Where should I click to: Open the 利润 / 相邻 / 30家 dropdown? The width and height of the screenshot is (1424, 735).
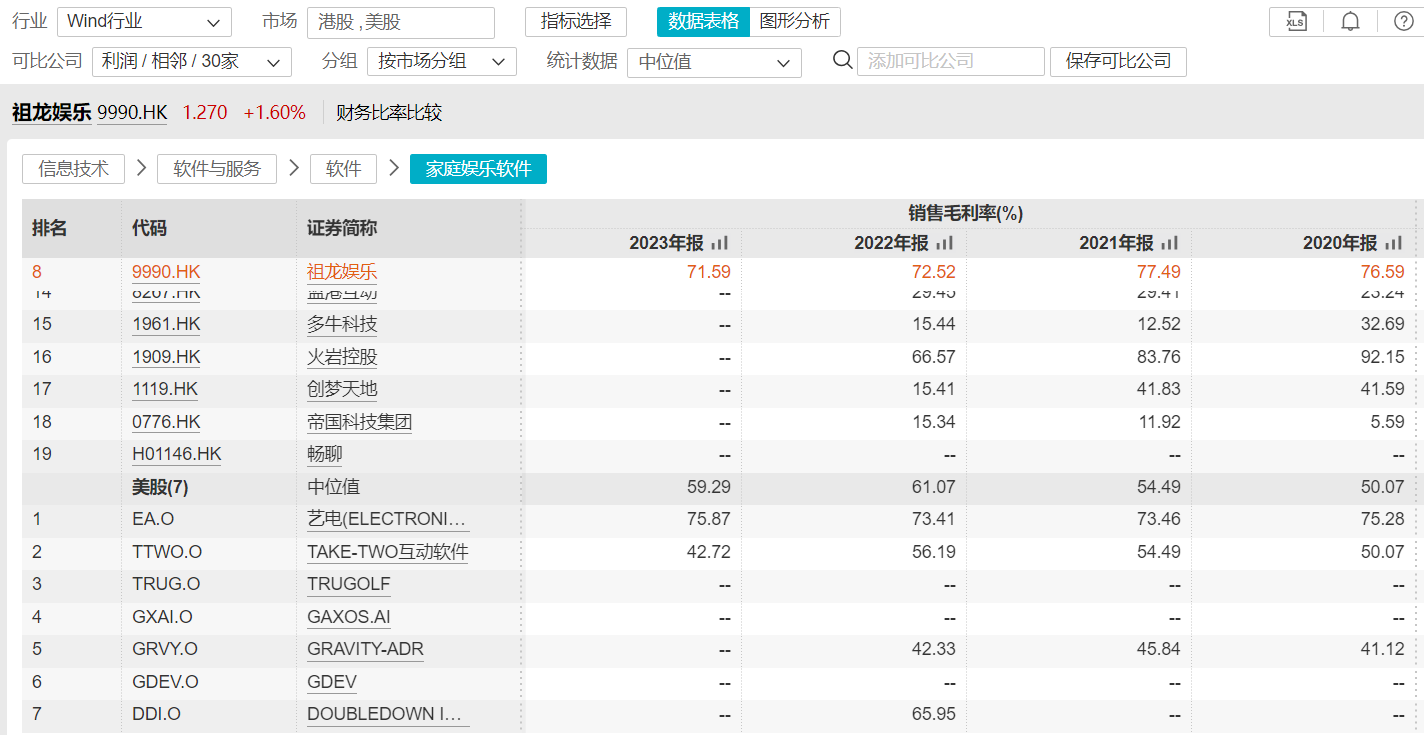(191, 61)
